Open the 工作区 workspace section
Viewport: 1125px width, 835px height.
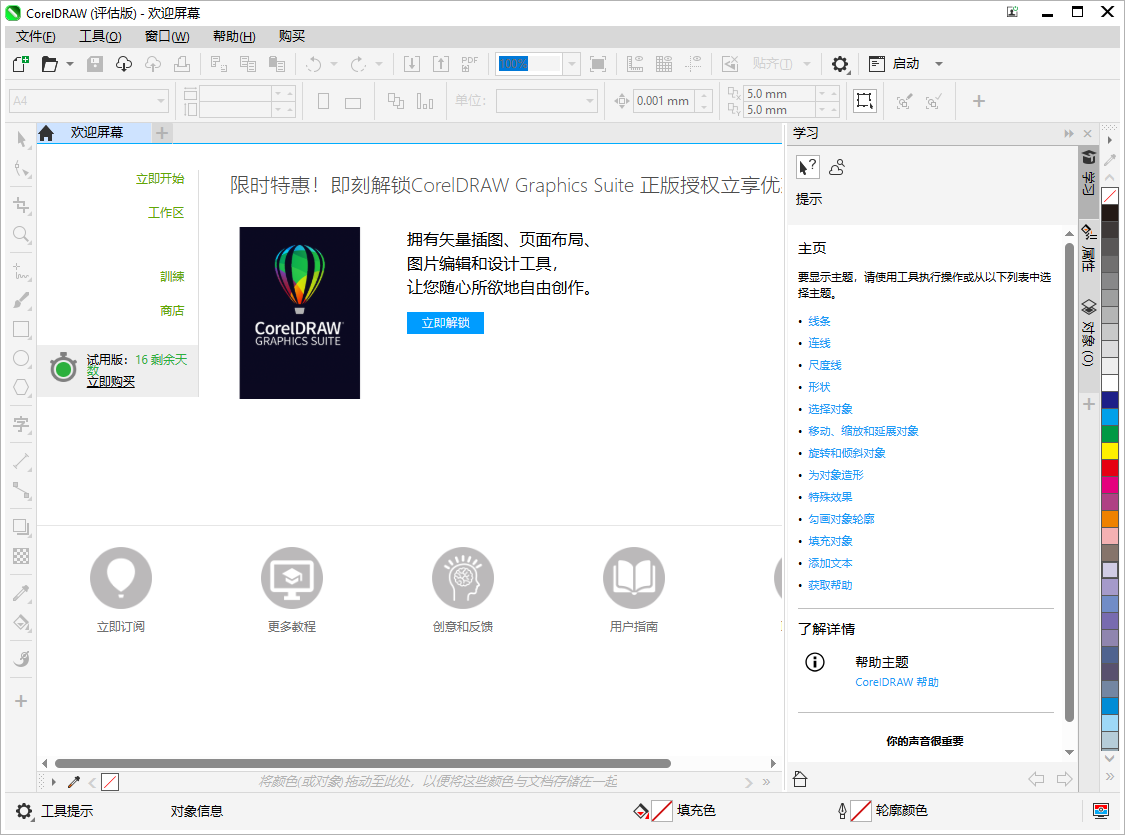click(166, 213)
